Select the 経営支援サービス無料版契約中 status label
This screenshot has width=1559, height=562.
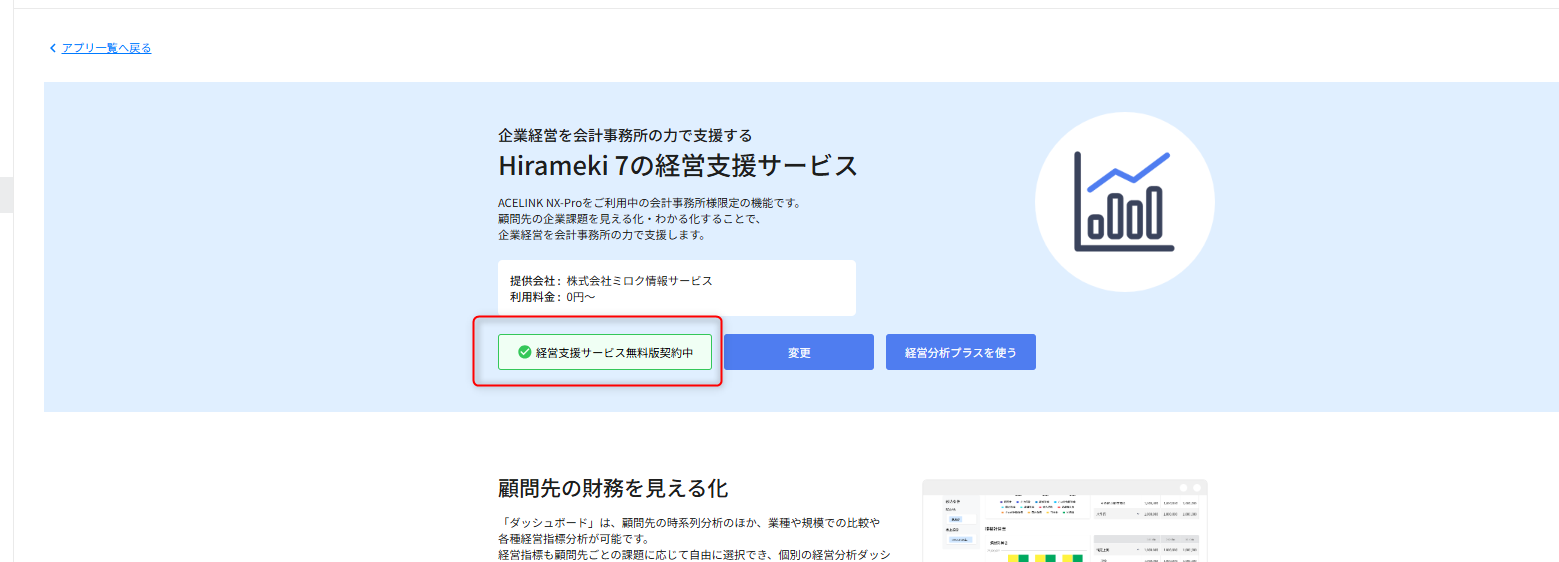614,352
